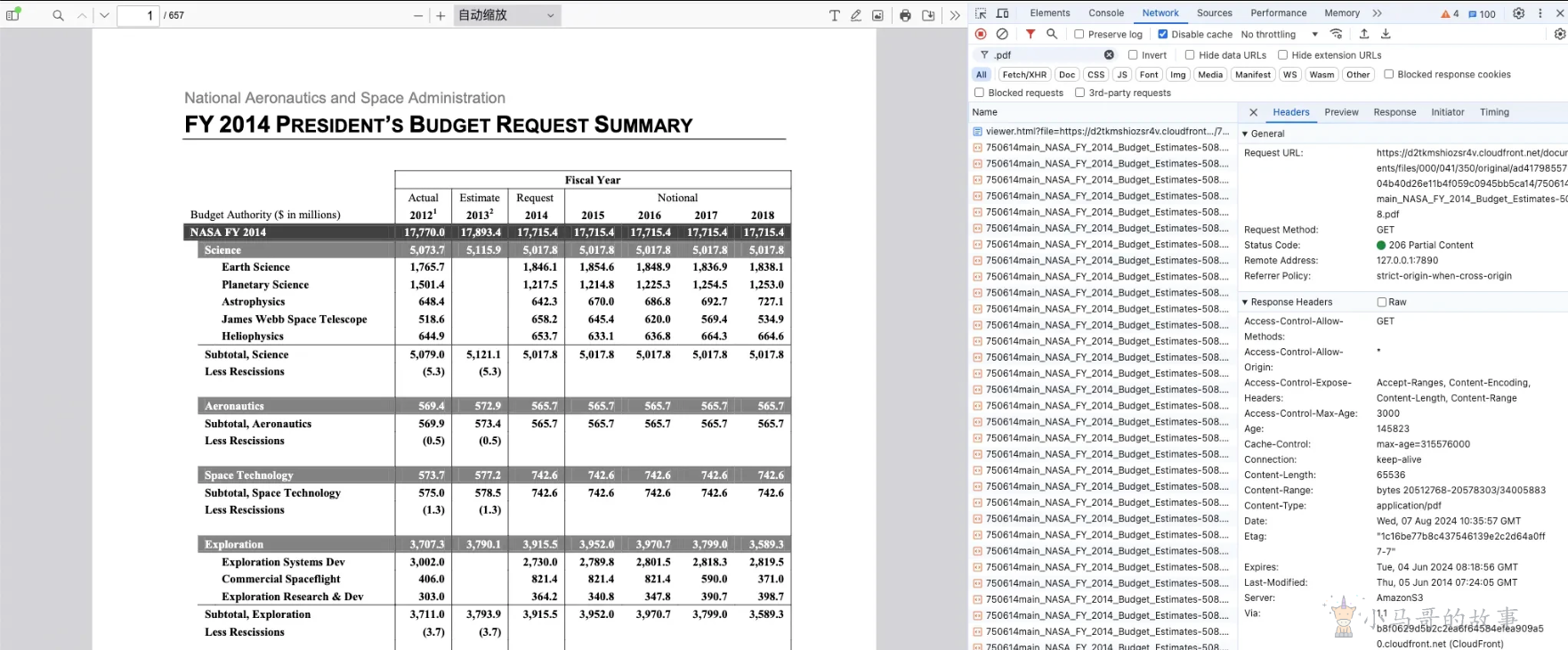Open the PDF find search icon
This screenshot has height=650, width=1568.
point(58,15)
